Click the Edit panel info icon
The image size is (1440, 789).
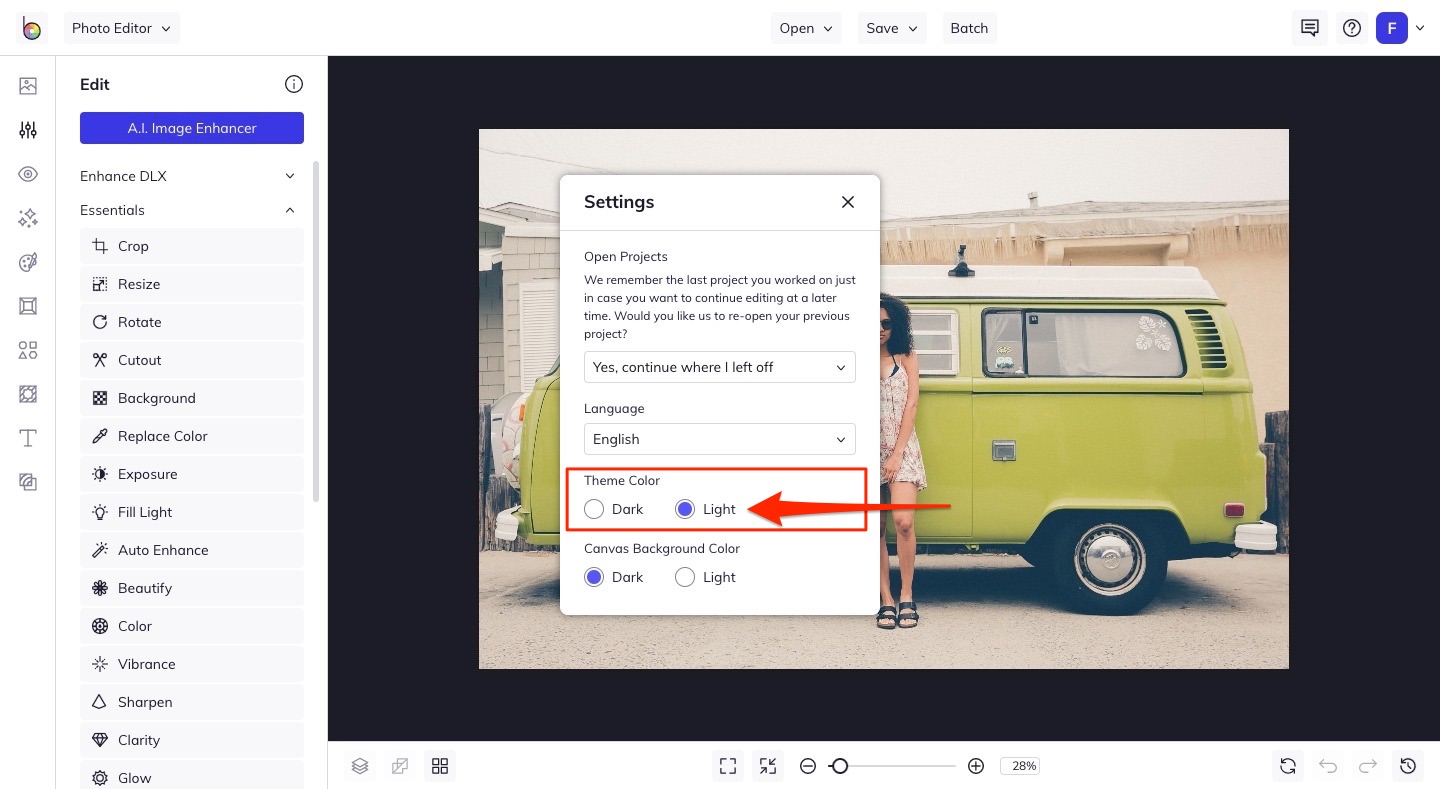(x=294, y=84)
